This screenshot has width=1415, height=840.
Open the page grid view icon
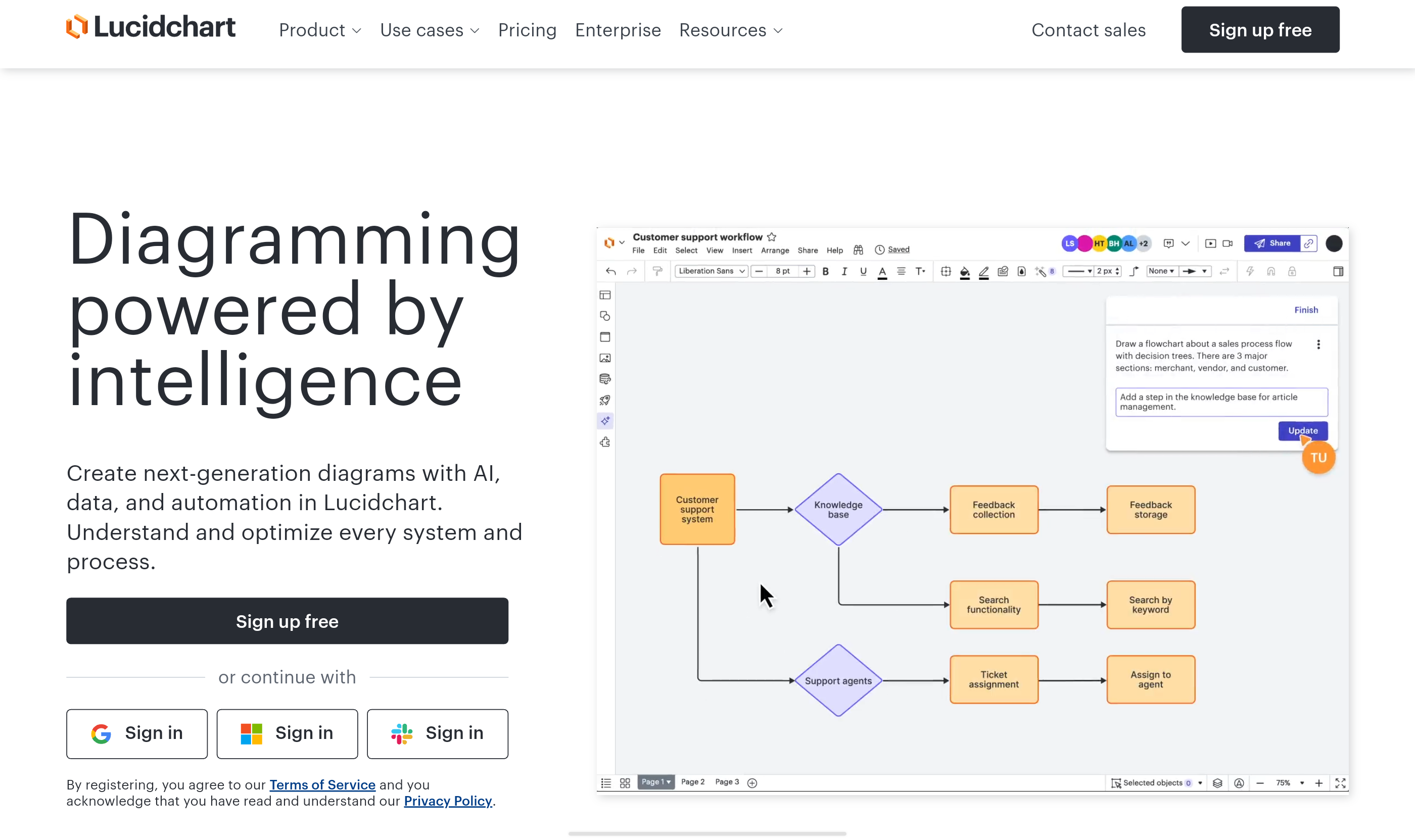click(625, 783)
